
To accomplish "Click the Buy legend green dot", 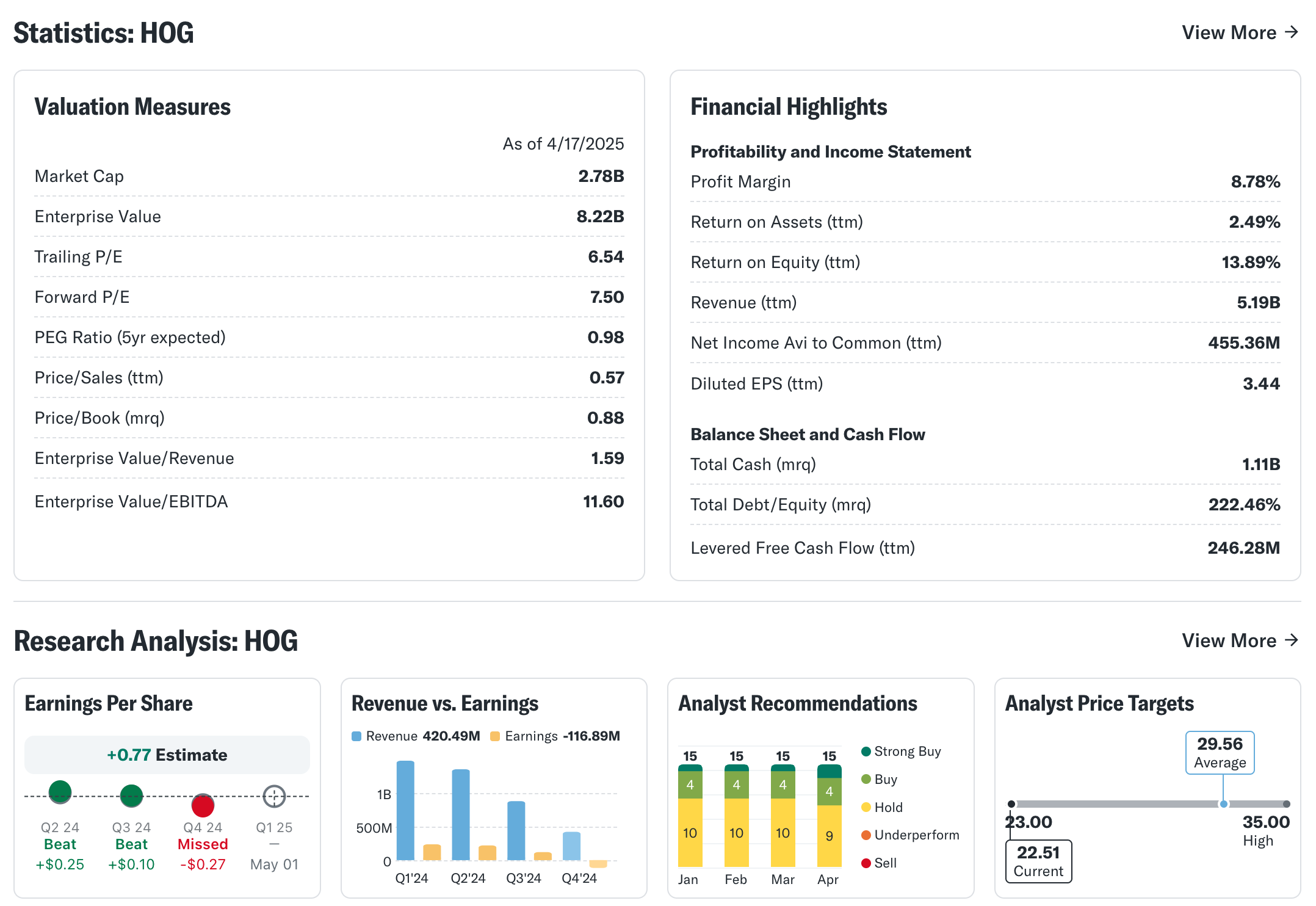I will click(866, 780).
